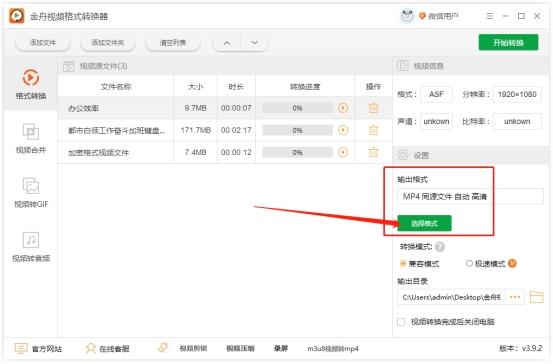This screenshot has height=364, width=553.
Task: Click the 时长 duration column header
Action: click(236, 86)
